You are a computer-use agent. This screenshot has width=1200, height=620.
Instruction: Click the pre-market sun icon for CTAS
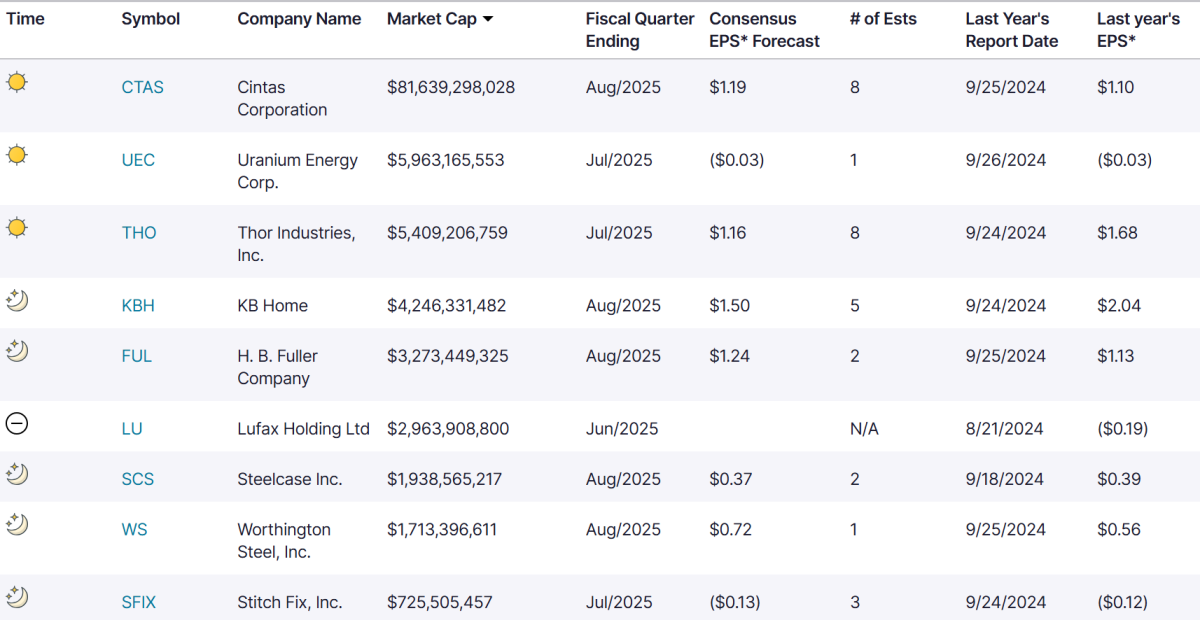tap(17, 83)
